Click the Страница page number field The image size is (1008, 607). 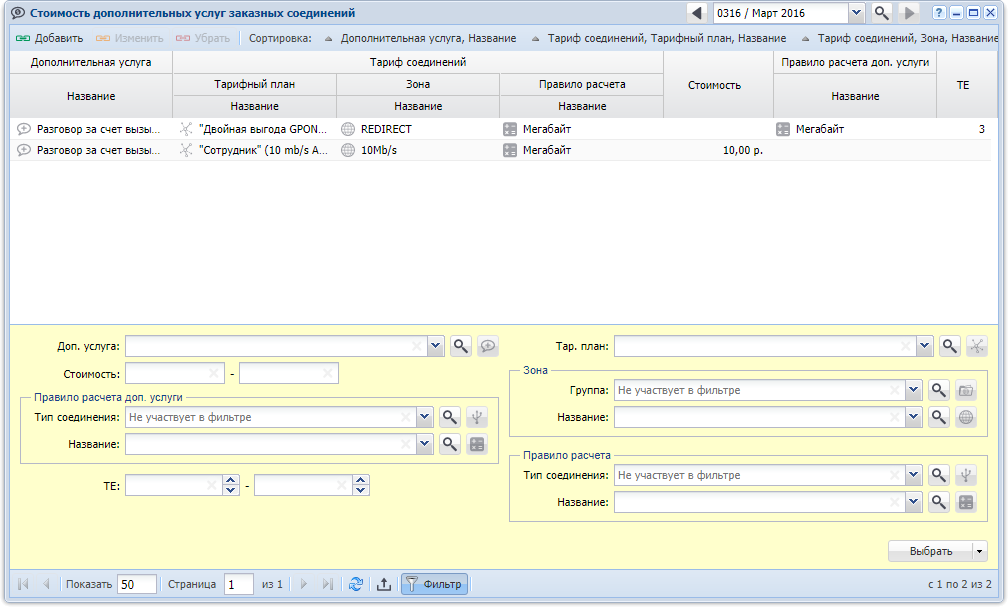click(x=238, y=584)
